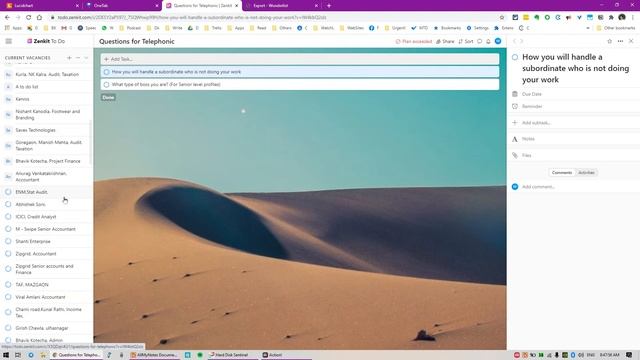This screenshot has height=360, width=640.
Task: Click the Zenkit To Do logo
Action: (46, 41)
